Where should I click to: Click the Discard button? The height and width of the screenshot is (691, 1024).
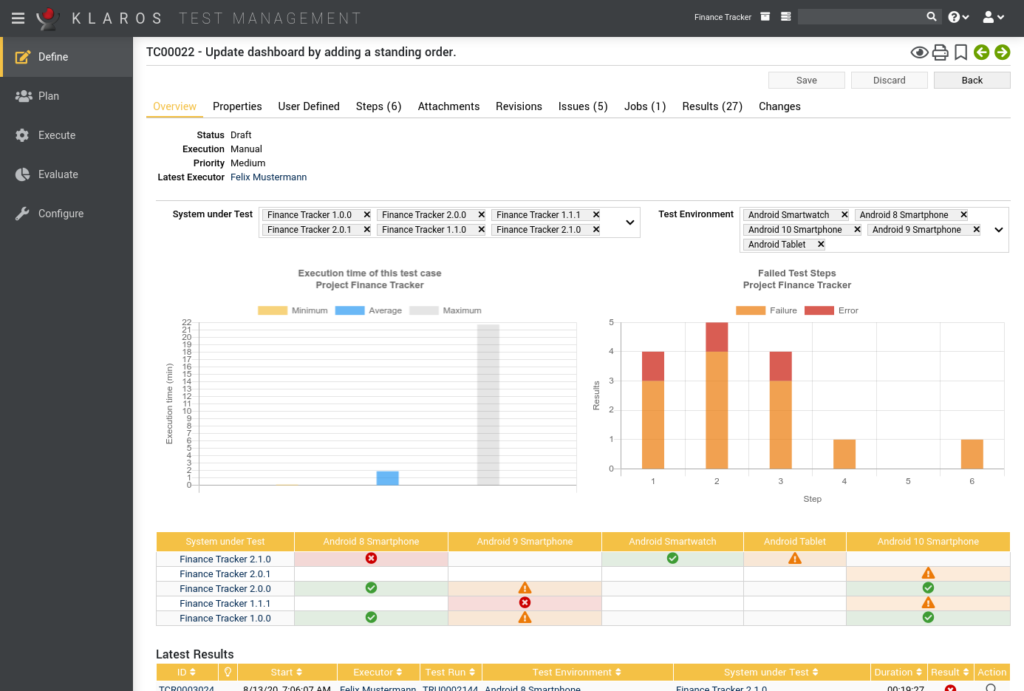pos(889,80)
